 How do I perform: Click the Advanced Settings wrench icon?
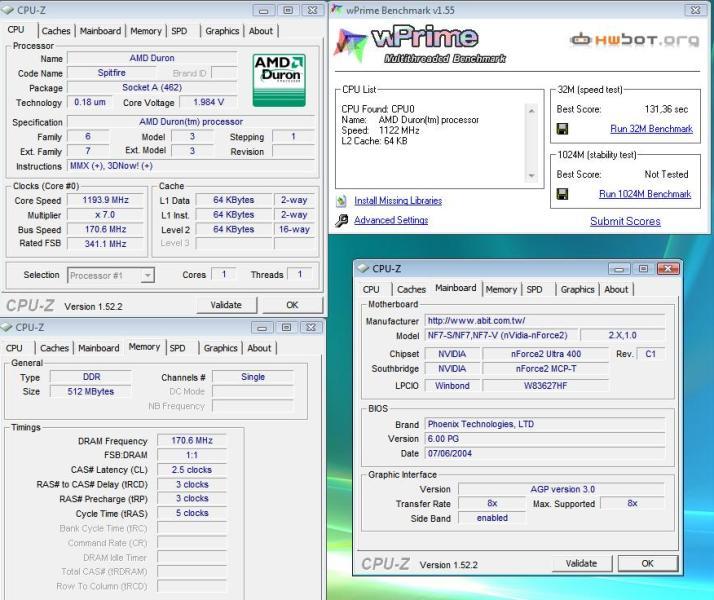(x=341, y=221)
